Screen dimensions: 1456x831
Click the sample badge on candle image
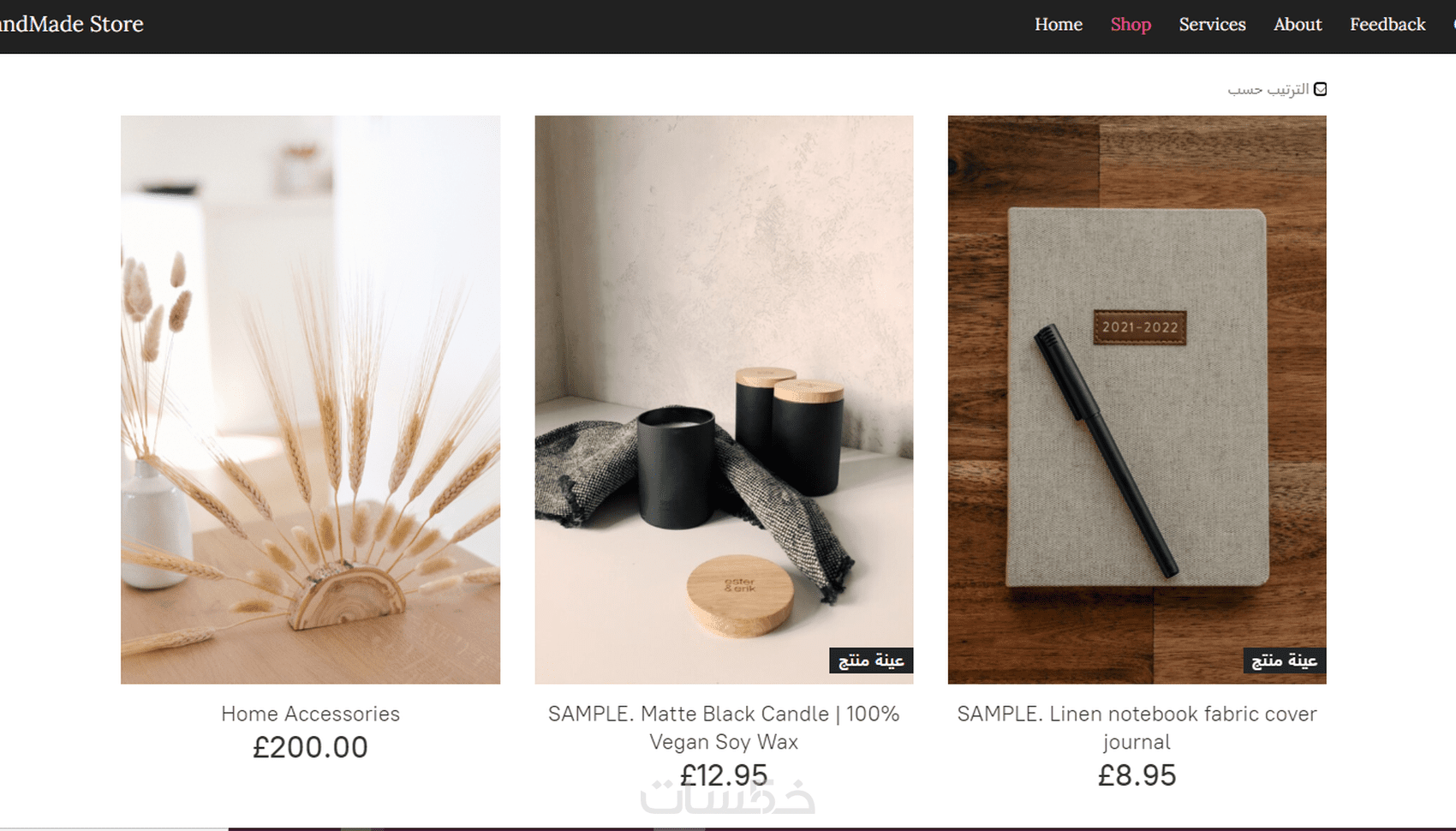point(871,660)
